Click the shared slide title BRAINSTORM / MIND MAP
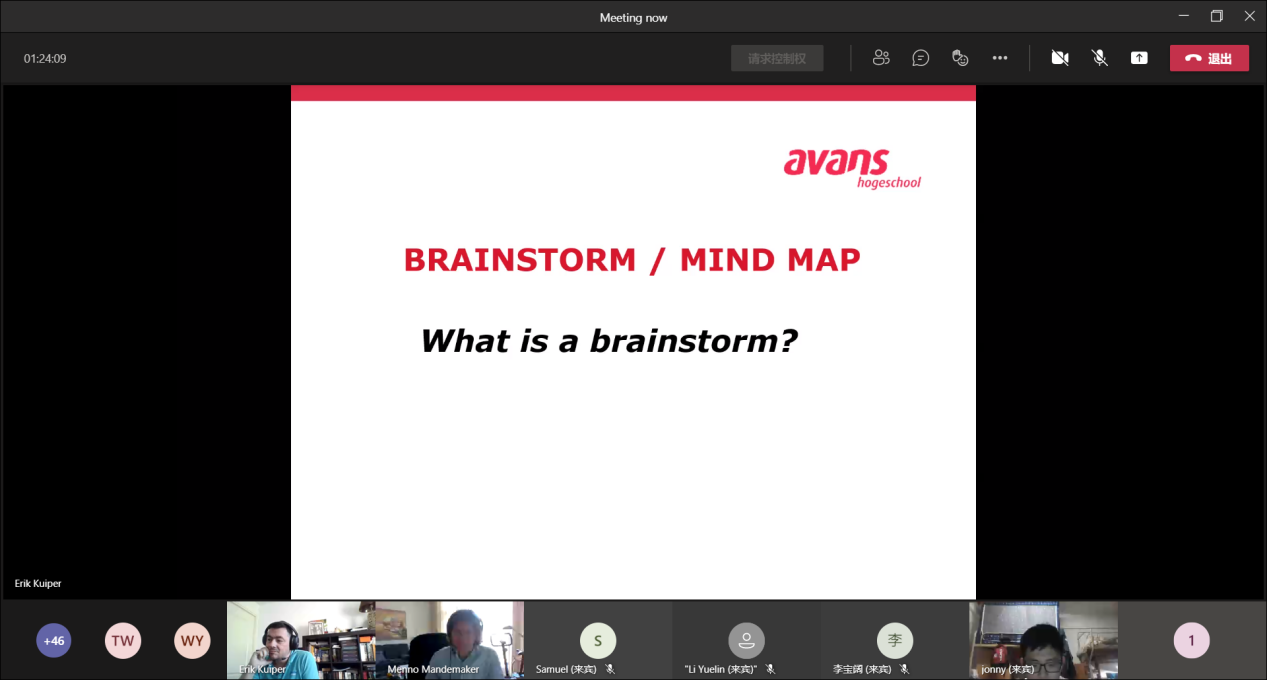This screenshot has height=680, width=1267. [632, 260]
